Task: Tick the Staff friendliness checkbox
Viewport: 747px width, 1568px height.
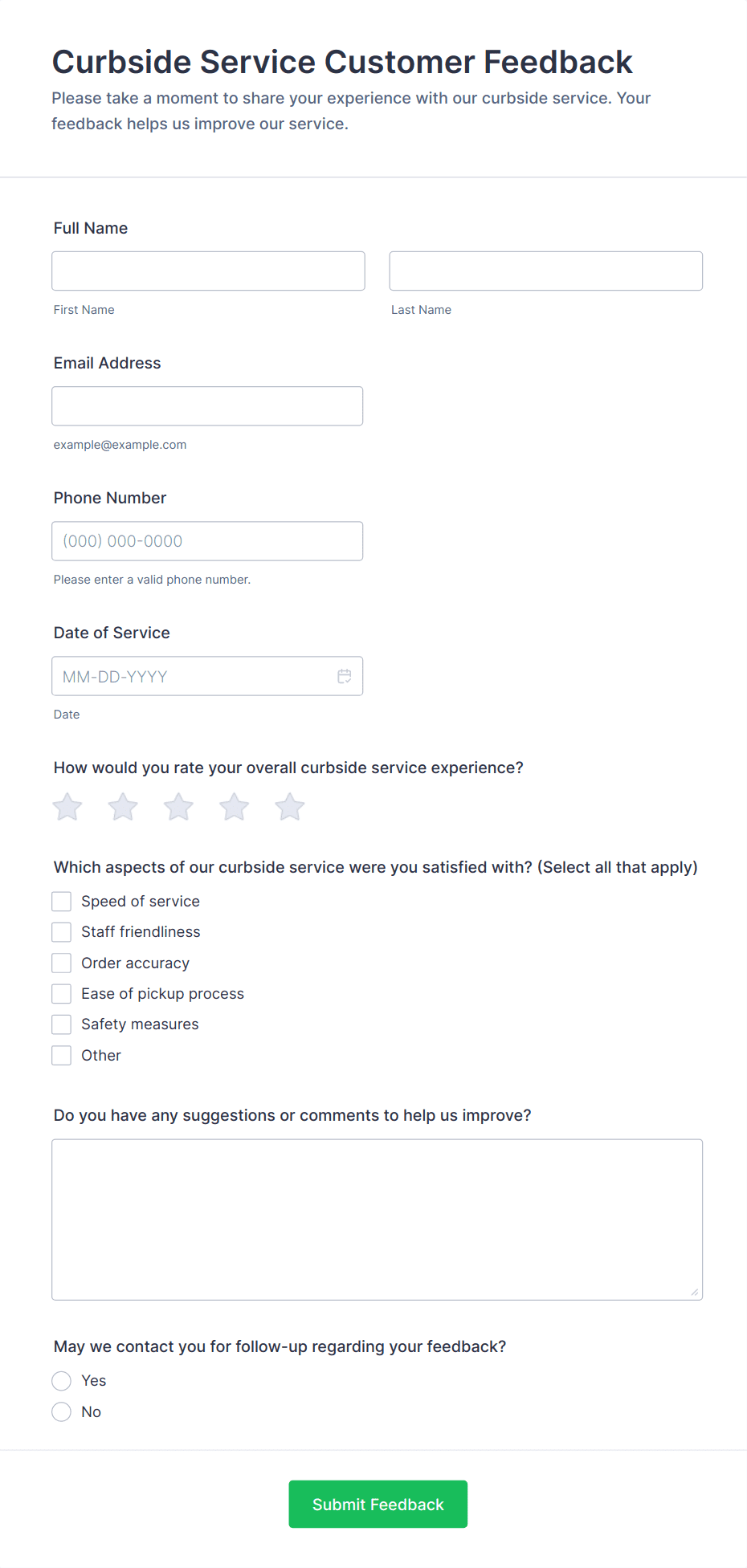Action: pyautogui.click(x=62, y=932)
